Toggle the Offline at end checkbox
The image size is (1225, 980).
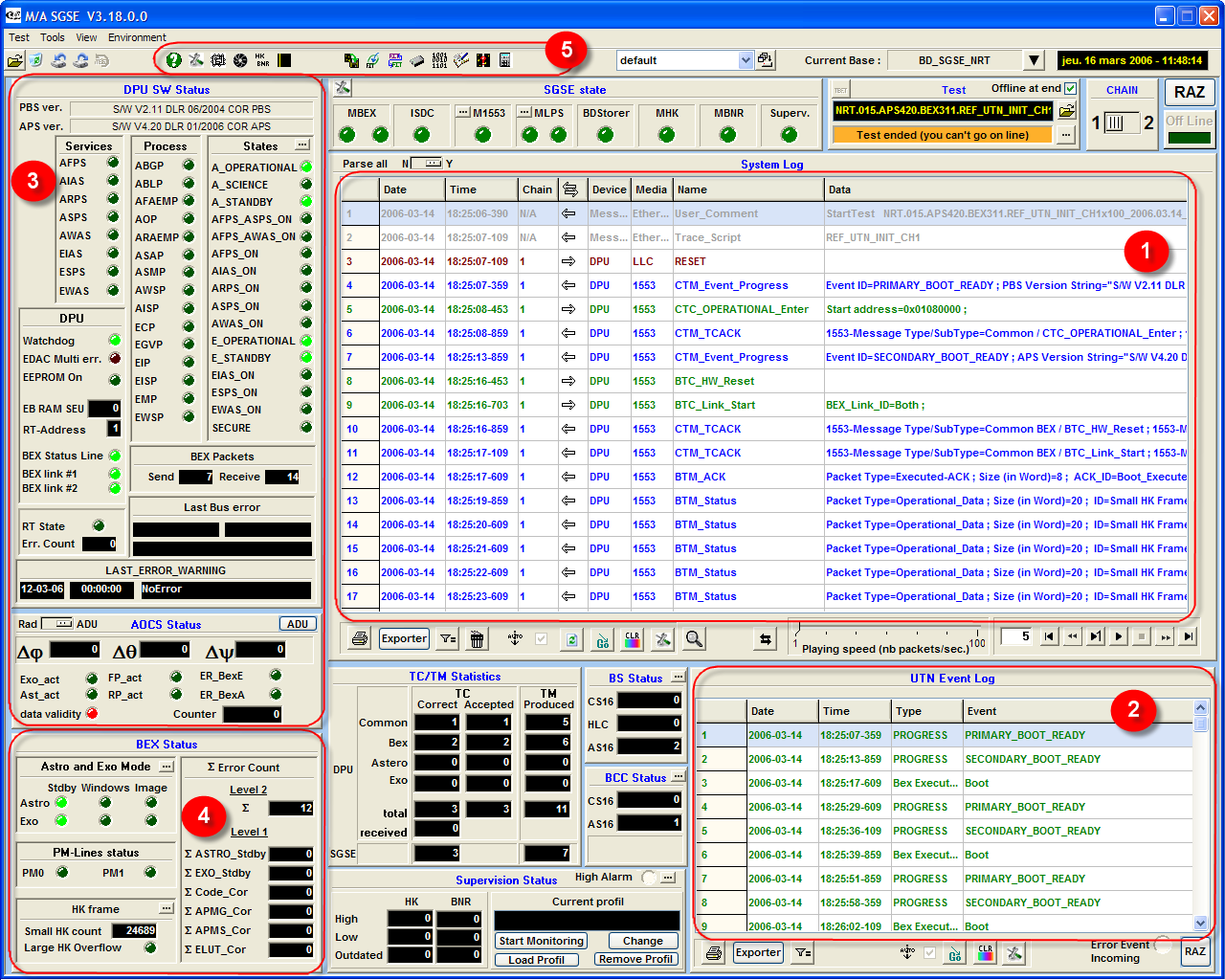(x=1070, y=88)
